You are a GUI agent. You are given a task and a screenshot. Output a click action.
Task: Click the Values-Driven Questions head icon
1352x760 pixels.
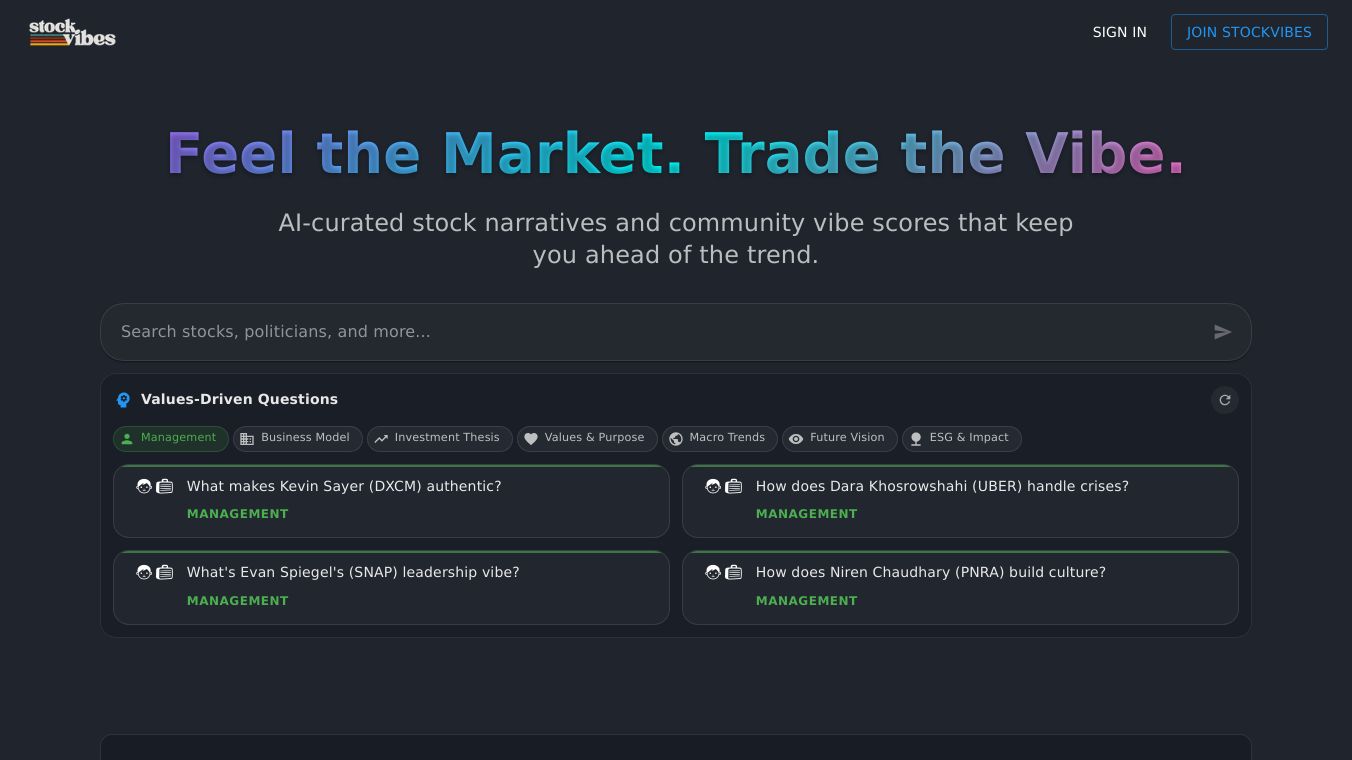click(x=123, y=400)
